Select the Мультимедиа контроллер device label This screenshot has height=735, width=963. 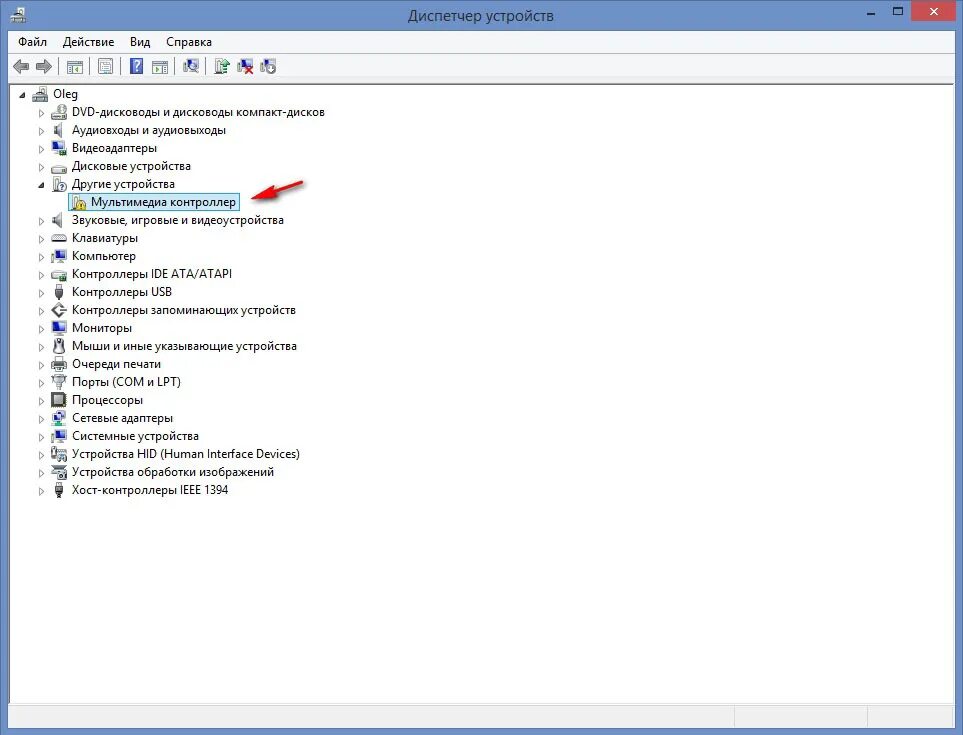pos(163,202)
